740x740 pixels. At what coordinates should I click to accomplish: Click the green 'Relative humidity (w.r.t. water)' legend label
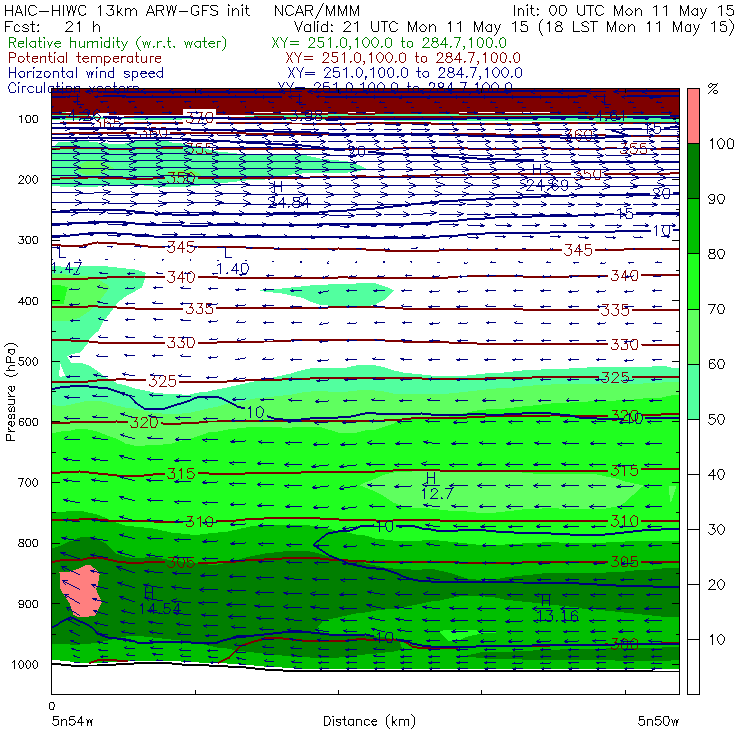[118, 43]
